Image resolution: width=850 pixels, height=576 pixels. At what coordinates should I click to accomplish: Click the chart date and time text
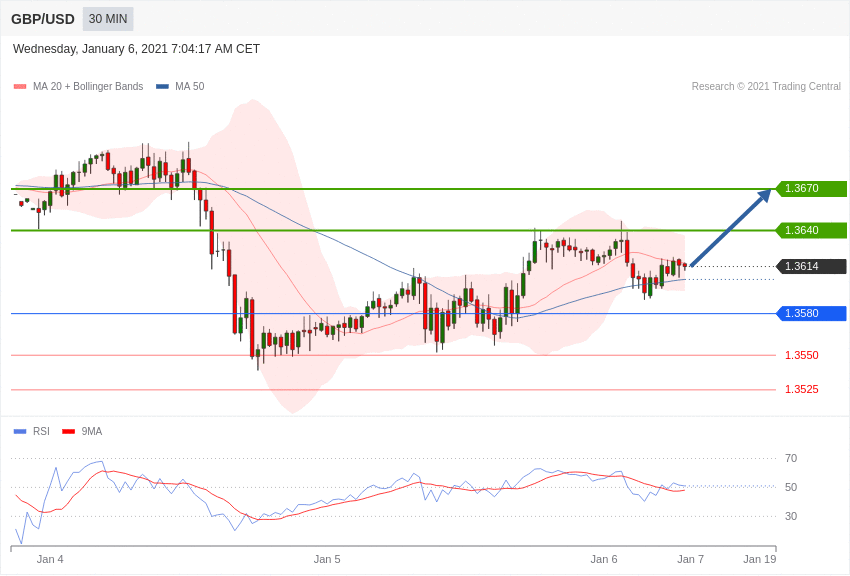[136, 49]
